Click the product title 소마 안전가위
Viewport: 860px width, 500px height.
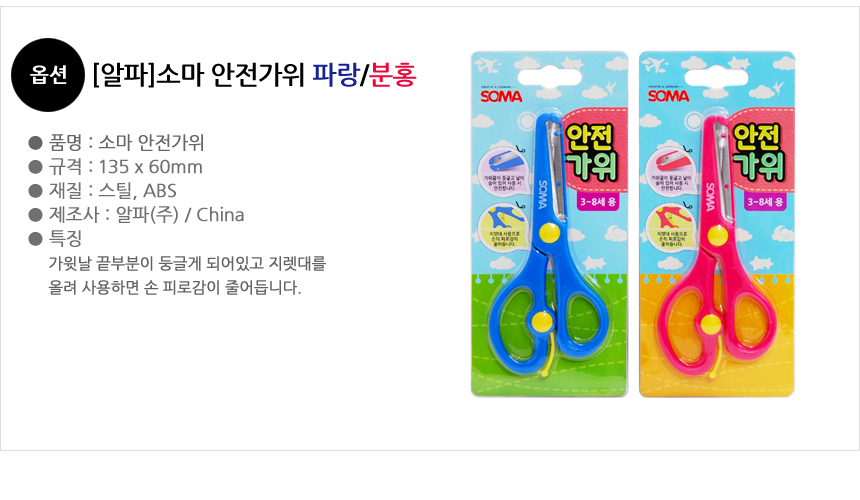tap(230, 75)
